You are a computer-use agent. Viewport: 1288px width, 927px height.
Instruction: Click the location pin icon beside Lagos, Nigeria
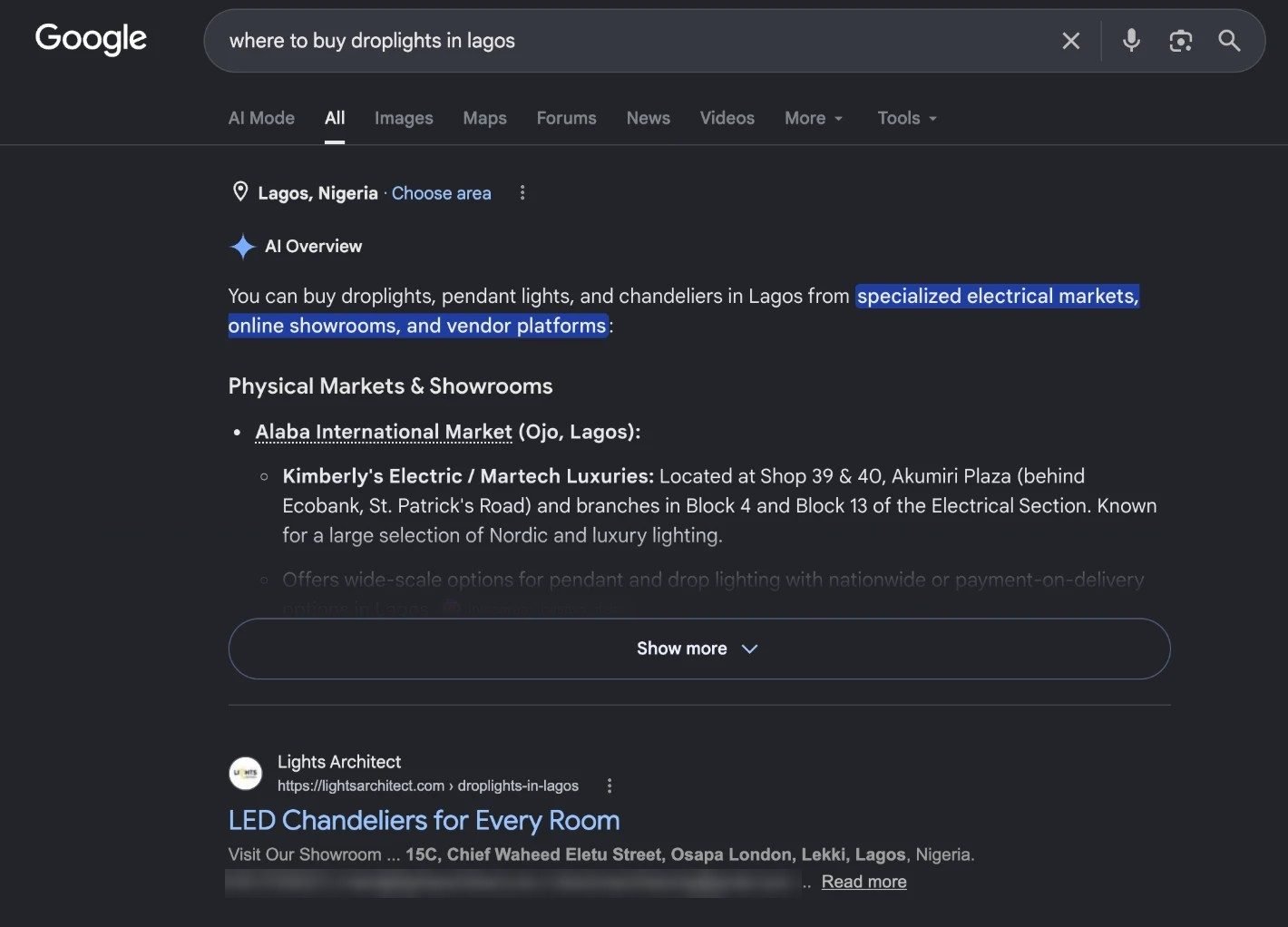pyautogui.click(x=240, y=191)
